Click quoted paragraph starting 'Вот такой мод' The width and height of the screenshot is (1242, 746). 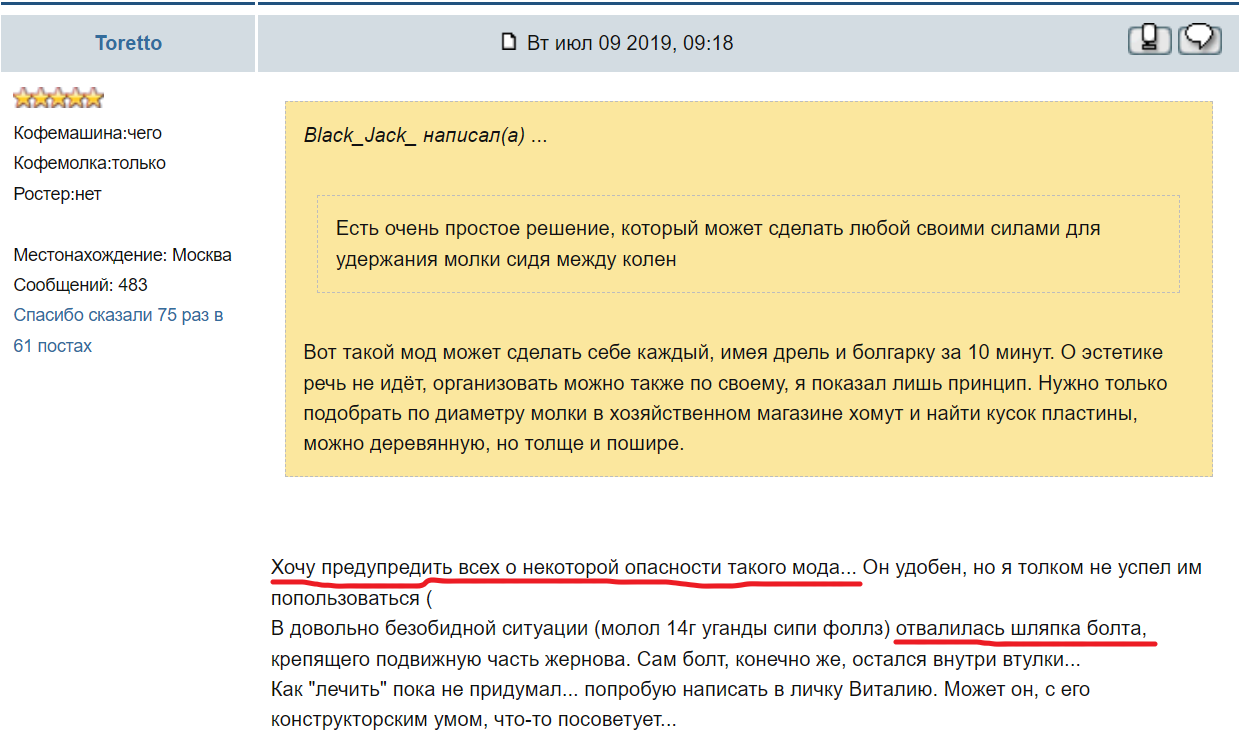pos(735,398)
